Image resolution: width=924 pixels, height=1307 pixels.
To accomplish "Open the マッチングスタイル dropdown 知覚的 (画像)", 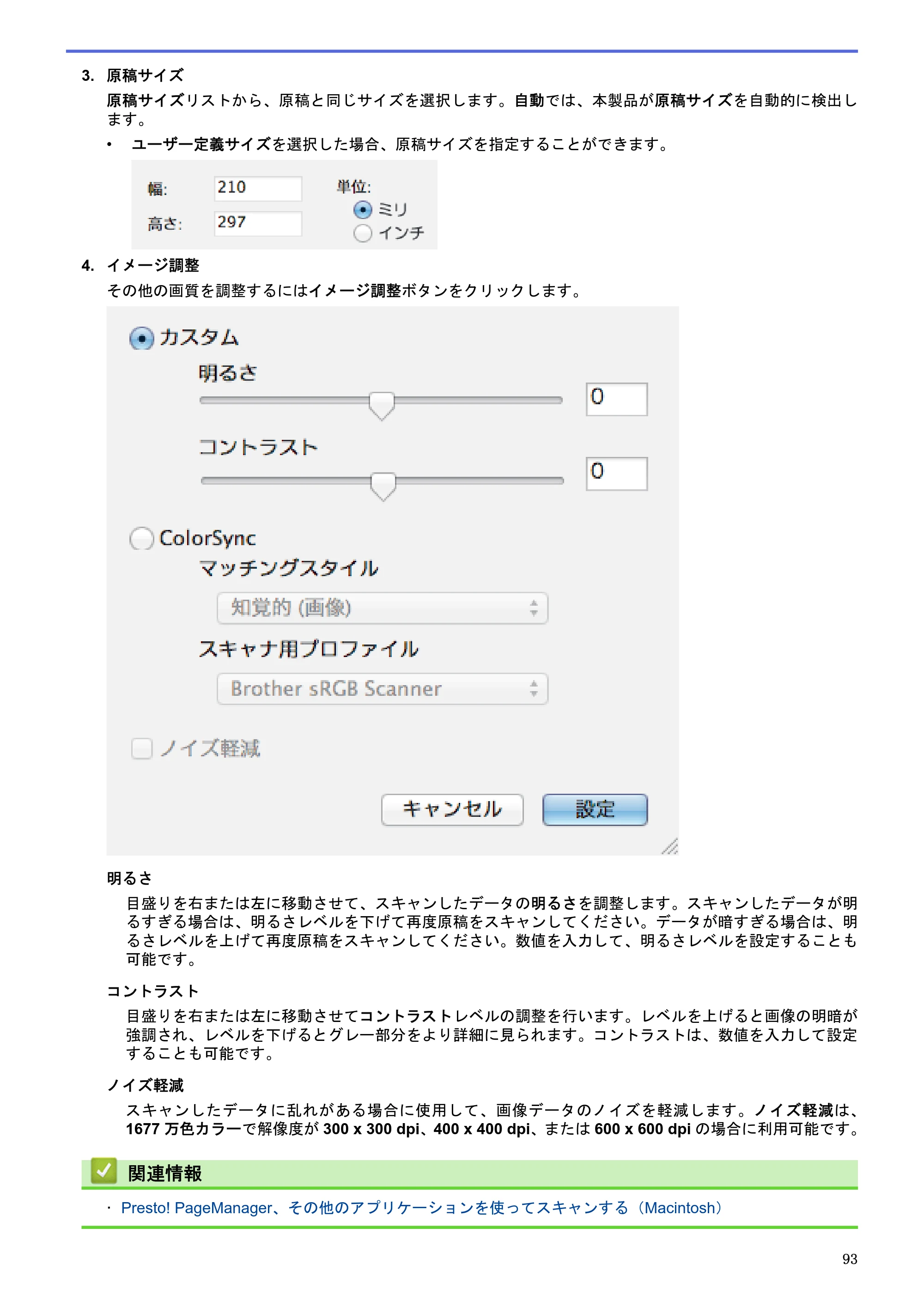I will point(382,608).
